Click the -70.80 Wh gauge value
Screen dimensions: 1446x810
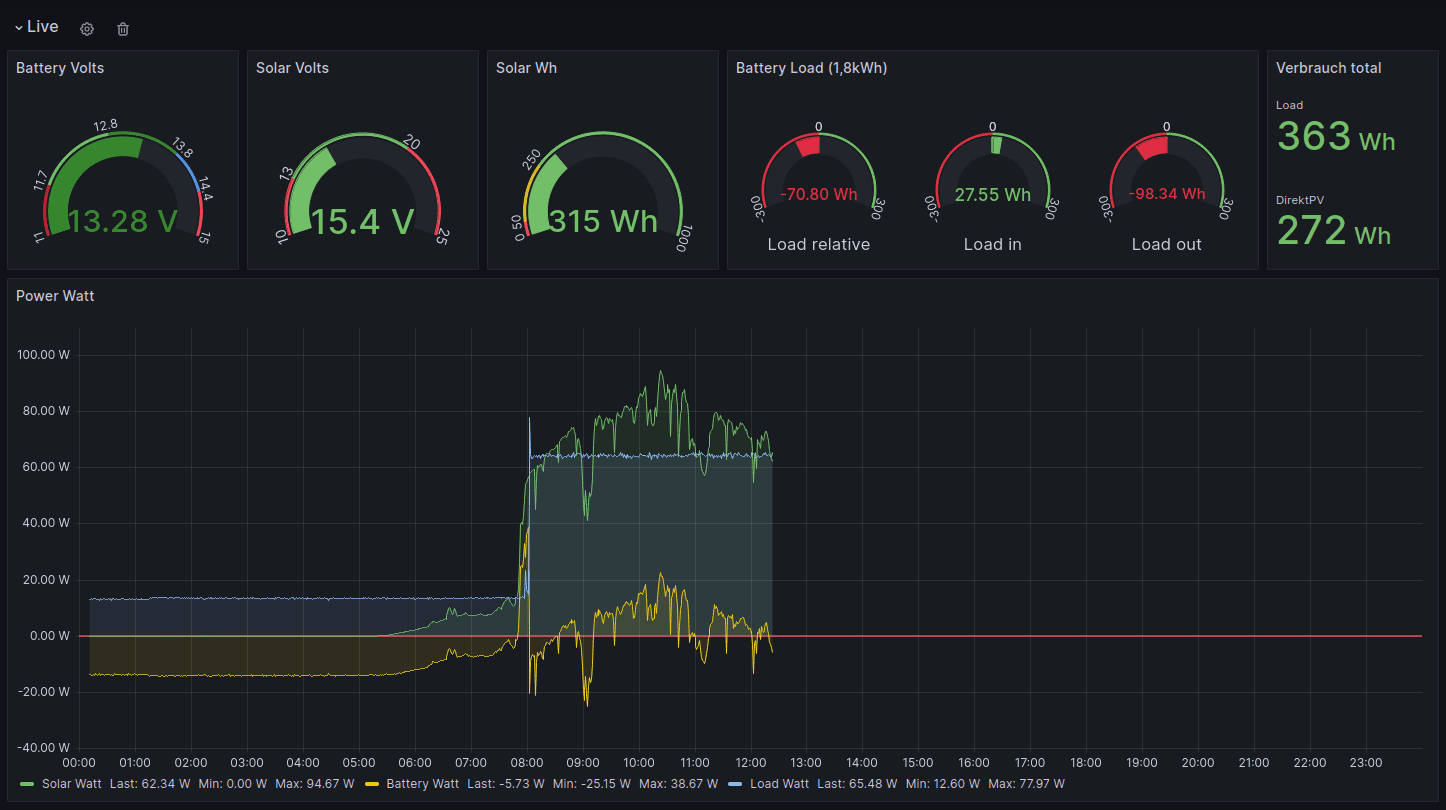[x=819, y=194]
